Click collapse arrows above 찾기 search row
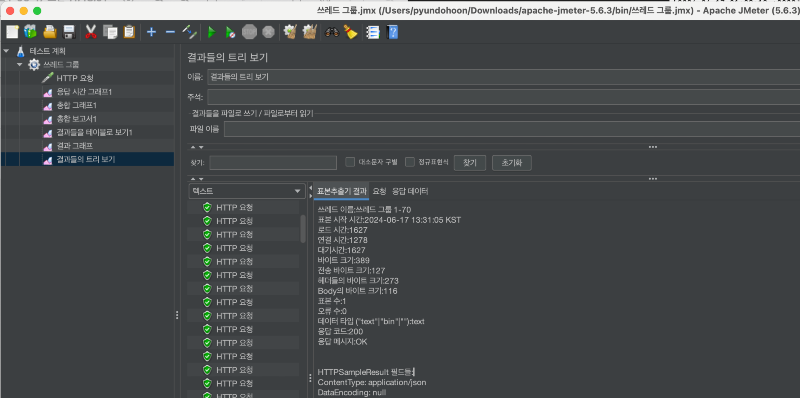This screenshot has width=800, height=398. tap(197, 147)
